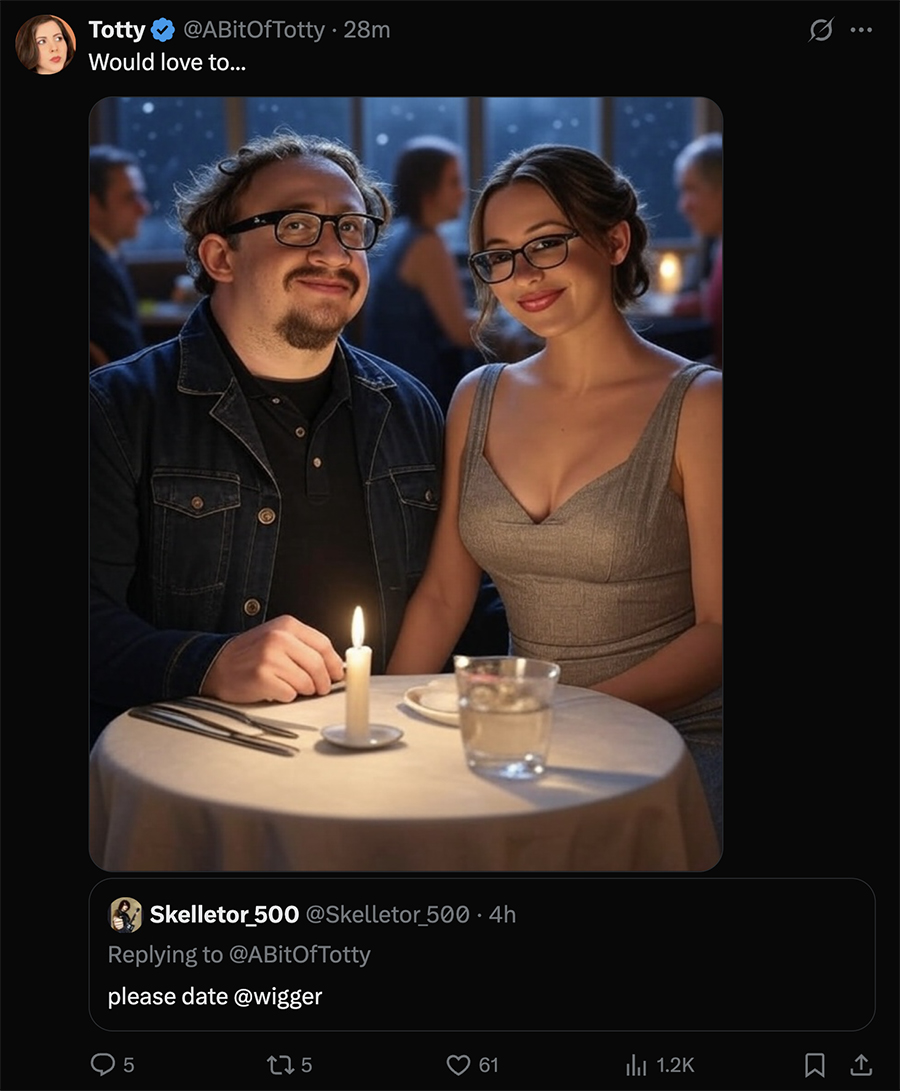Open the Totty display name link

tap(117, 30)
